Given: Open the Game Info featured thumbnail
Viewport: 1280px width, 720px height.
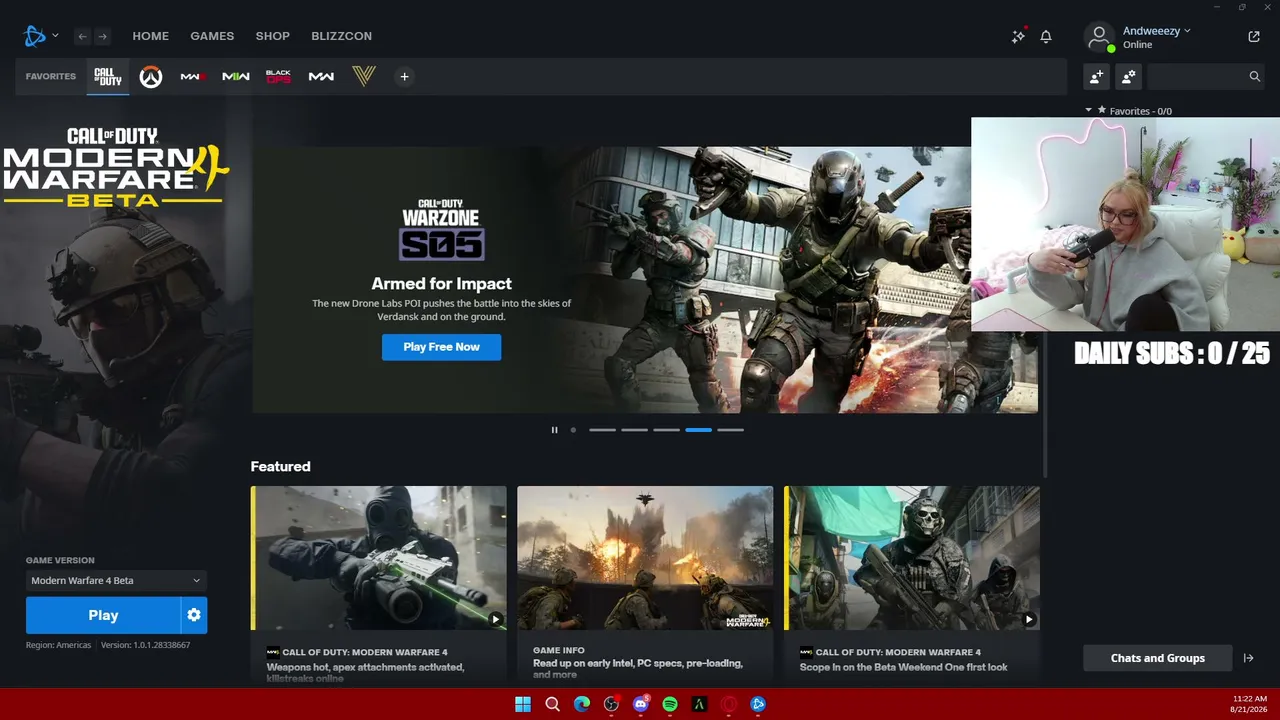Looking at the screenshot, I should (645, 558).
